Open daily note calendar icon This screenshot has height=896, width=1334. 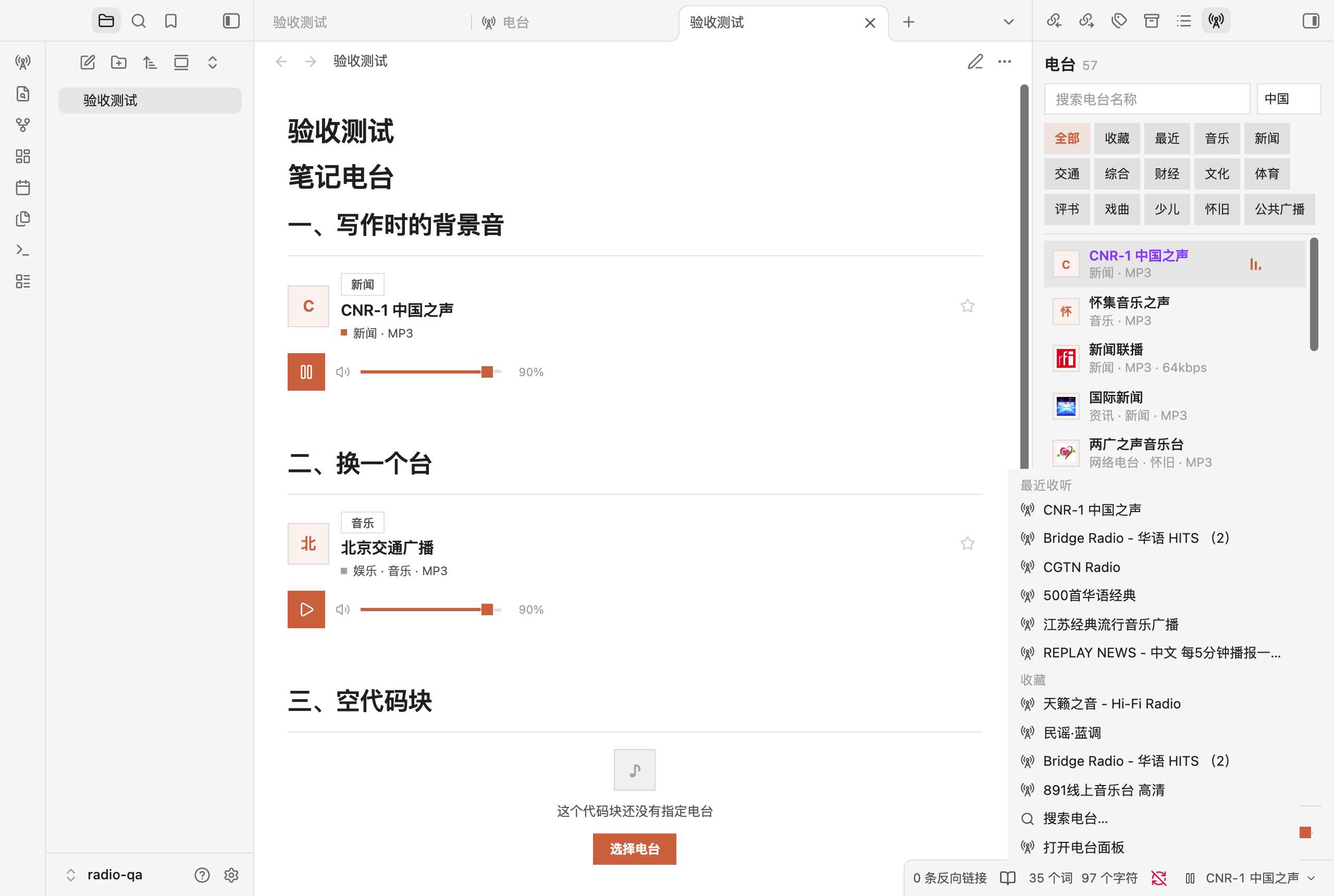click(x=23, y=188)
